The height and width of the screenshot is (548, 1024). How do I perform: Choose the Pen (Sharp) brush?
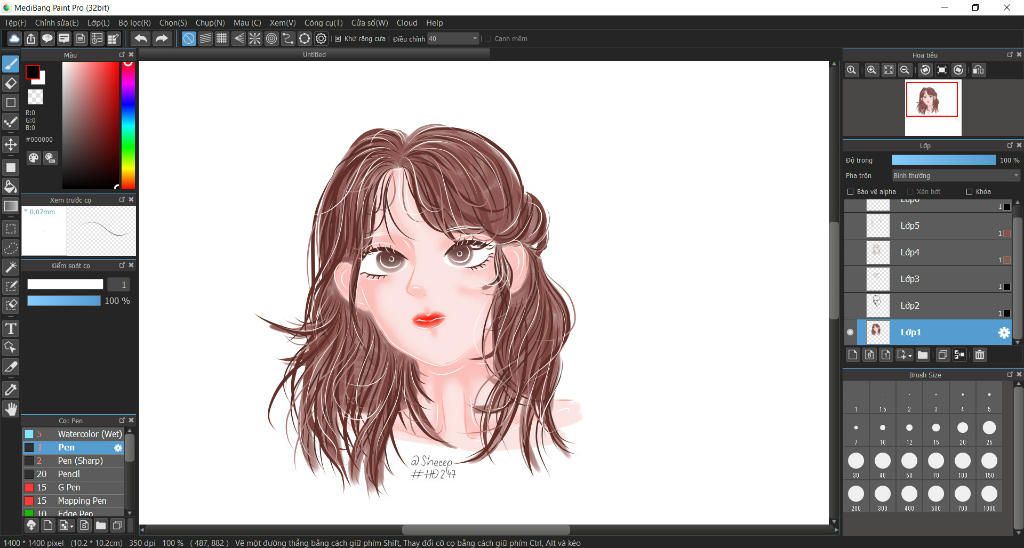coord(74,461)
